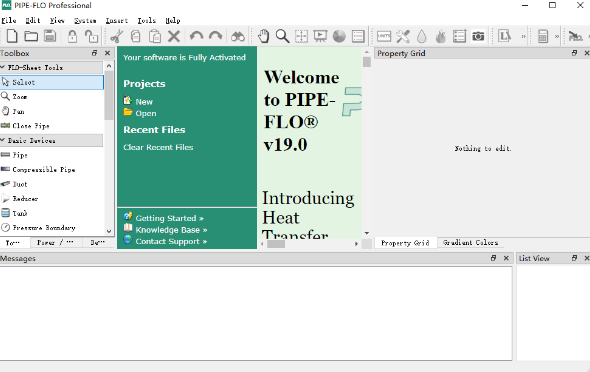Click the scissors Cut icon
590x372 pixels.
(117, 36)
